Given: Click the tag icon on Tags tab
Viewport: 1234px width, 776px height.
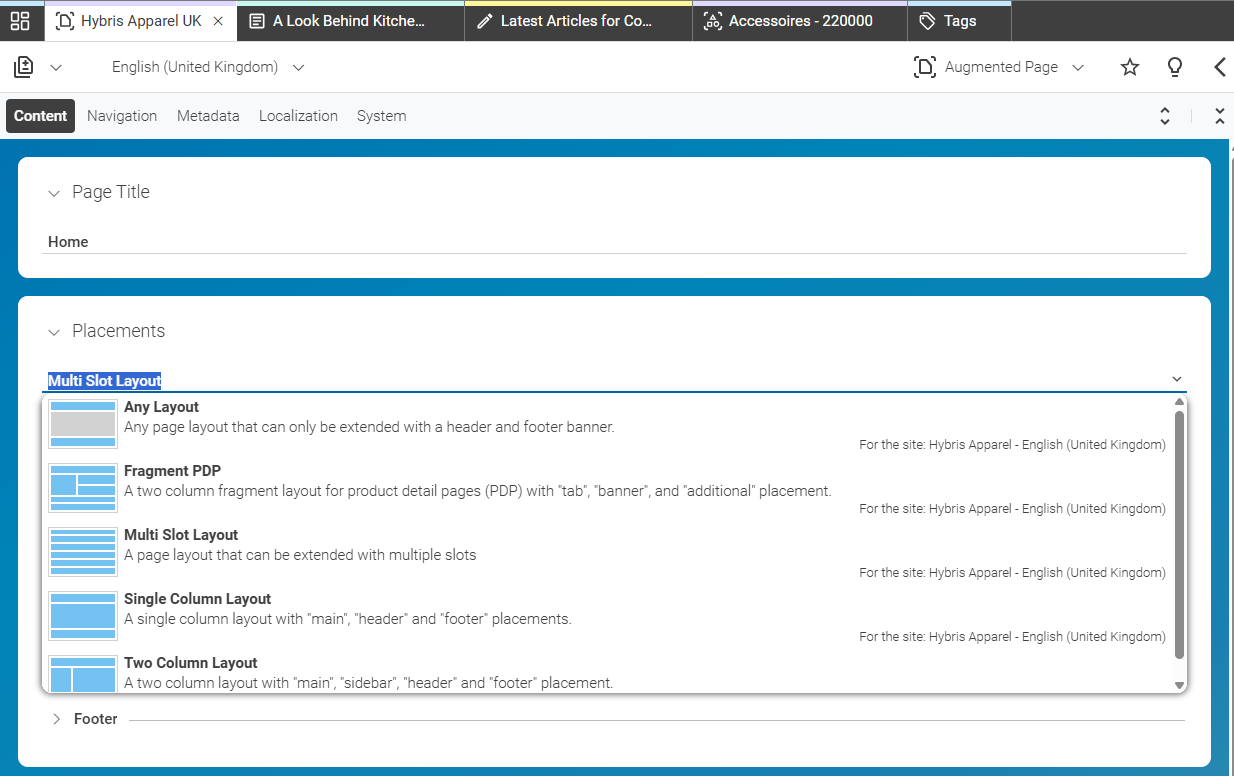Looking at the screenshot, I should point(927,21).
